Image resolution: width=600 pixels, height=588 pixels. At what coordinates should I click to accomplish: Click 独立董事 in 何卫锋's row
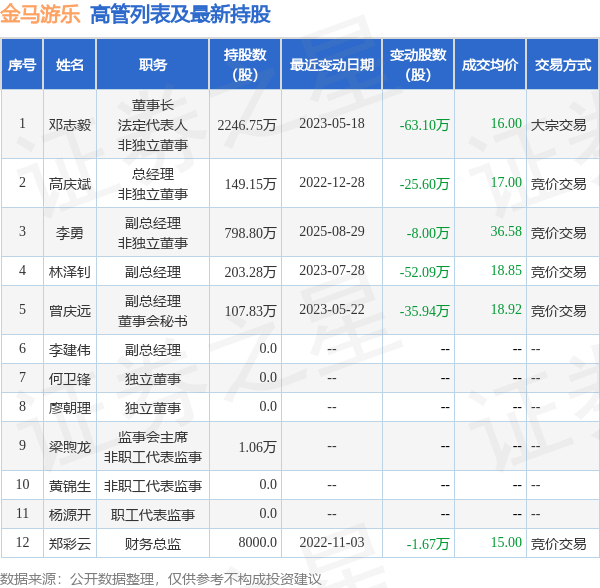click(153, 379)
